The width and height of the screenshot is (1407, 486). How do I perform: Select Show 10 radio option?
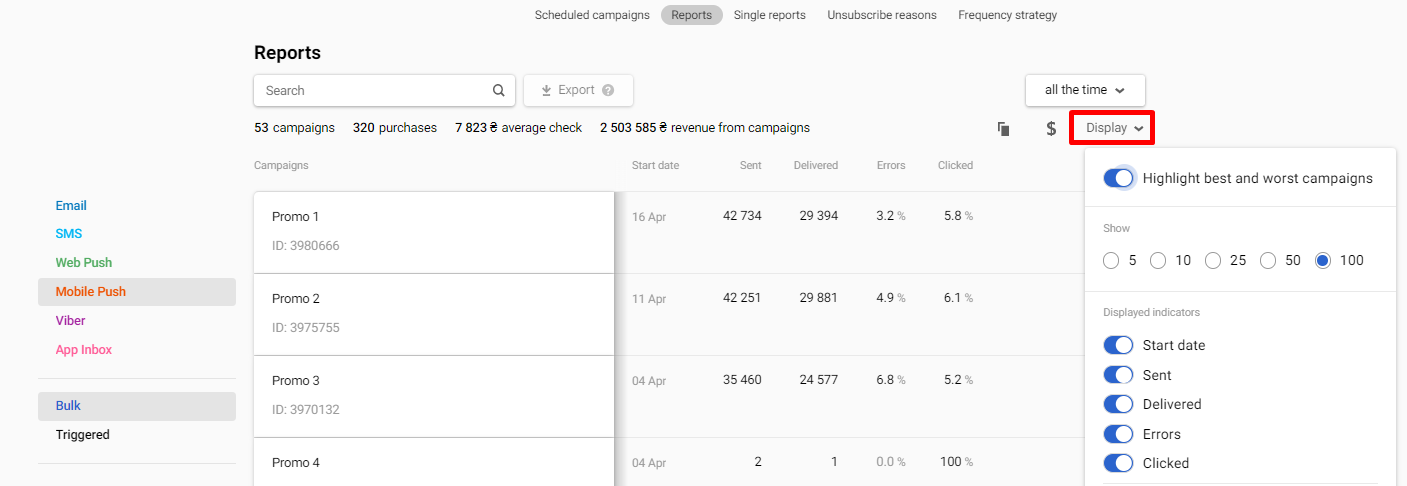click(x=1158, y=260)
